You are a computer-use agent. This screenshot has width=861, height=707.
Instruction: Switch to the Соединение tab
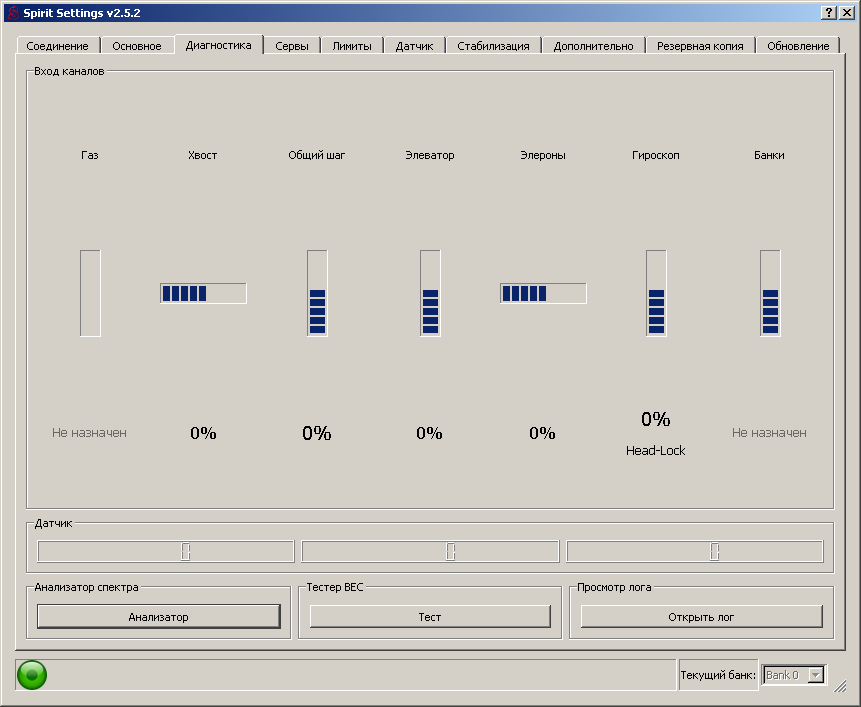pos(57,46)
